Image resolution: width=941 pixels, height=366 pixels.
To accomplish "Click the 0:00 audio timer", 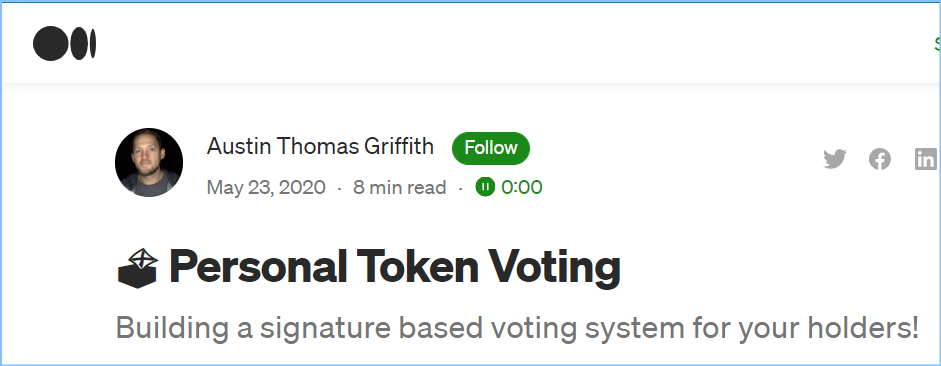I will [522, 188].
